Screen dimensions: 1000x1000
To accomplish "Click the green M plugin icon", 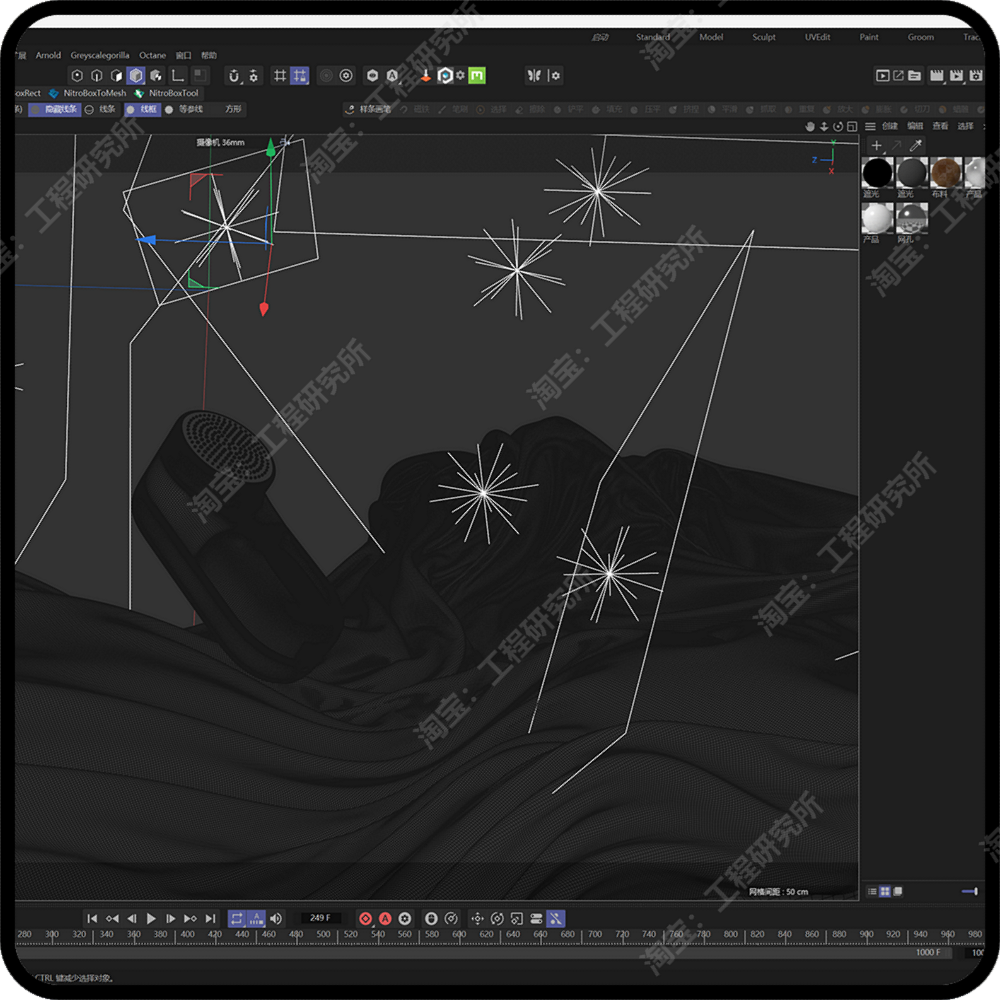I will [x=477, y=76].
